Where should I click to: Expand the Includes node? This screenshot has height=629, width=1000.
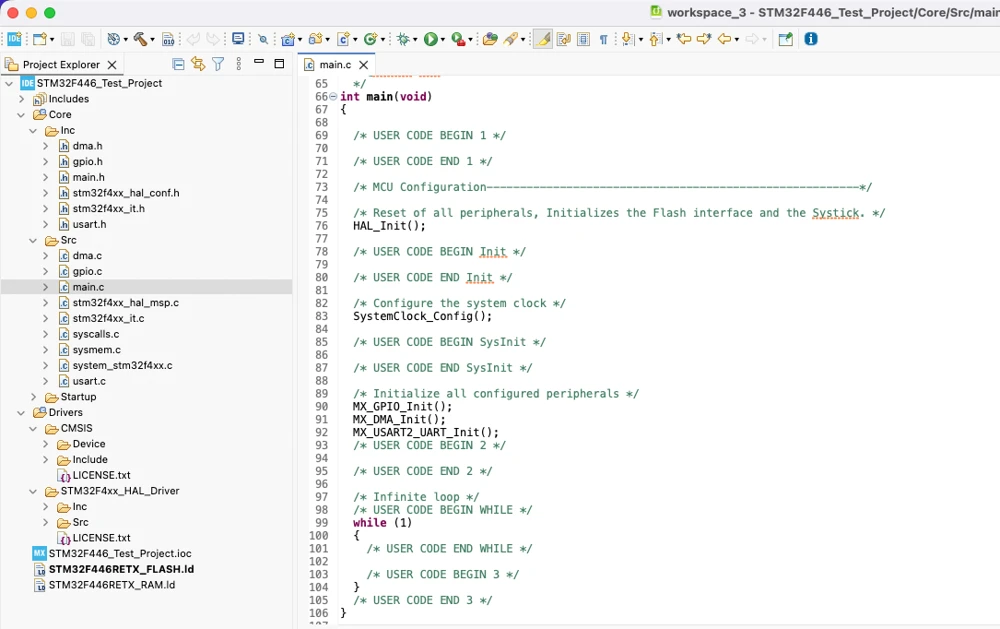click(x=21, y=99)
